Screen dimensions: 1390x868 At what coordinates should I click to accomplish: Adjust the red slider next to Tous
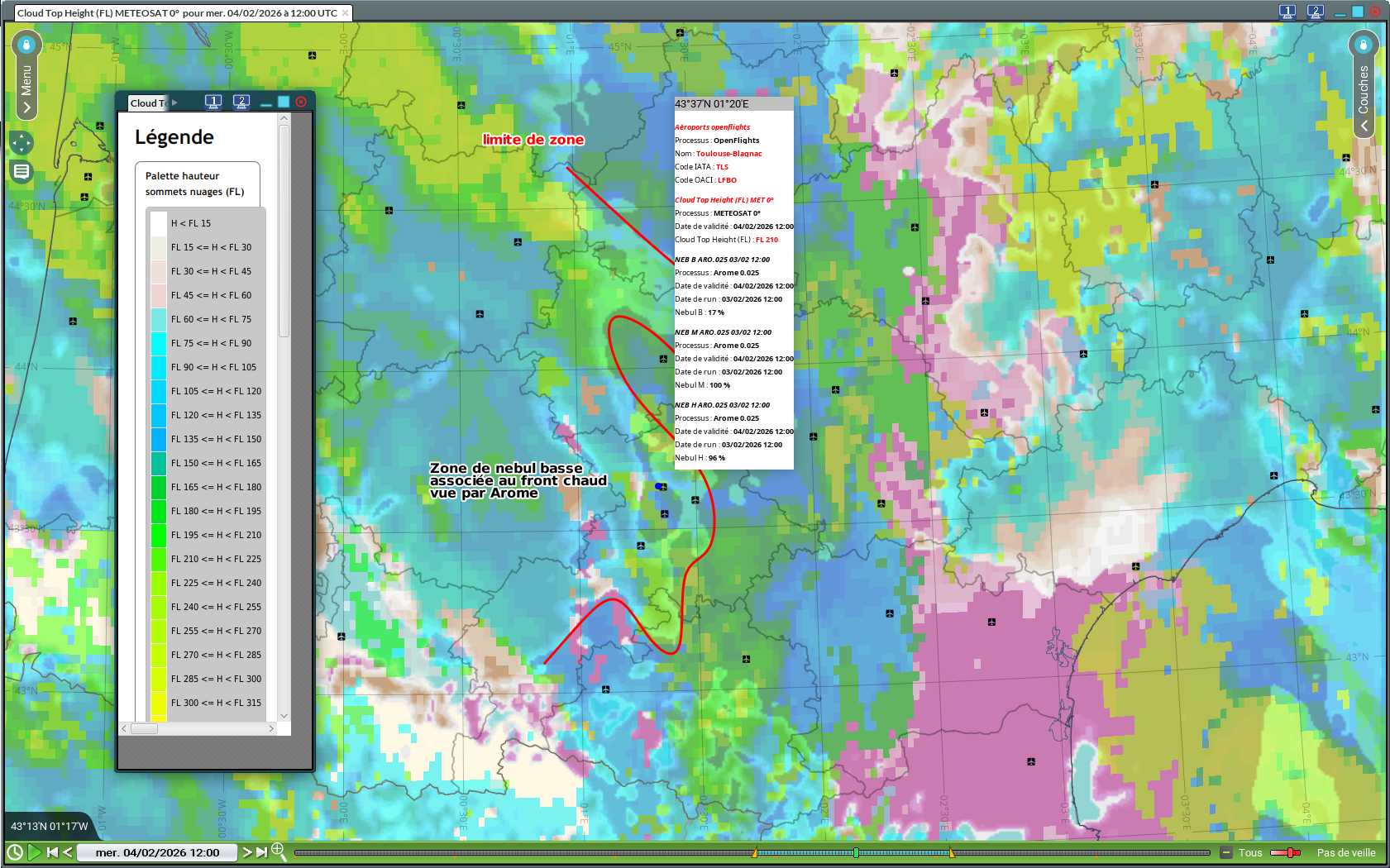[1288, 852]
